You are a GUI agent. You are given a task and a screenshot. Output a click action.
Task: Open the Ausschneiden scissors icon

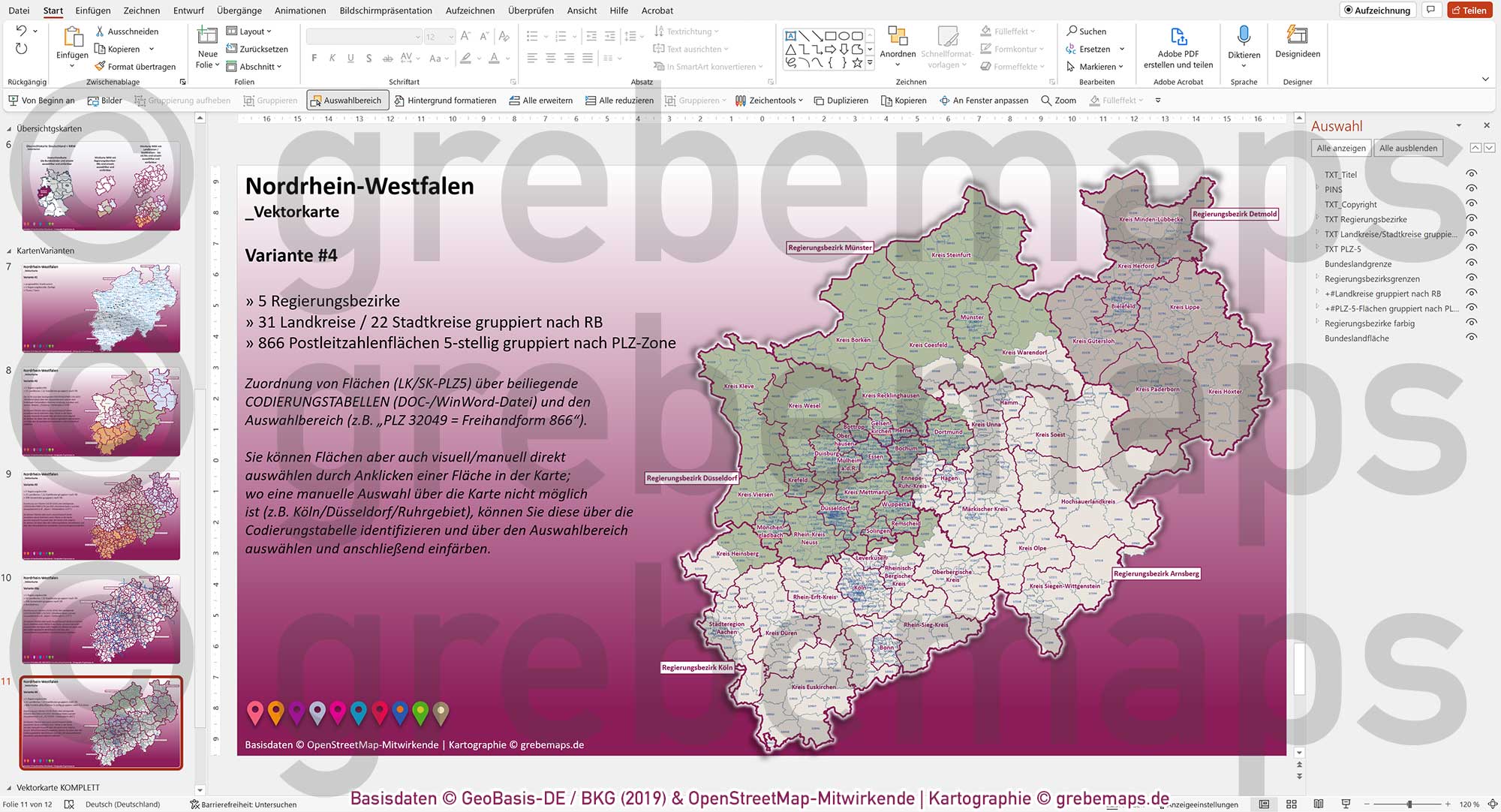pyautogui.click(x=100, y=32)
